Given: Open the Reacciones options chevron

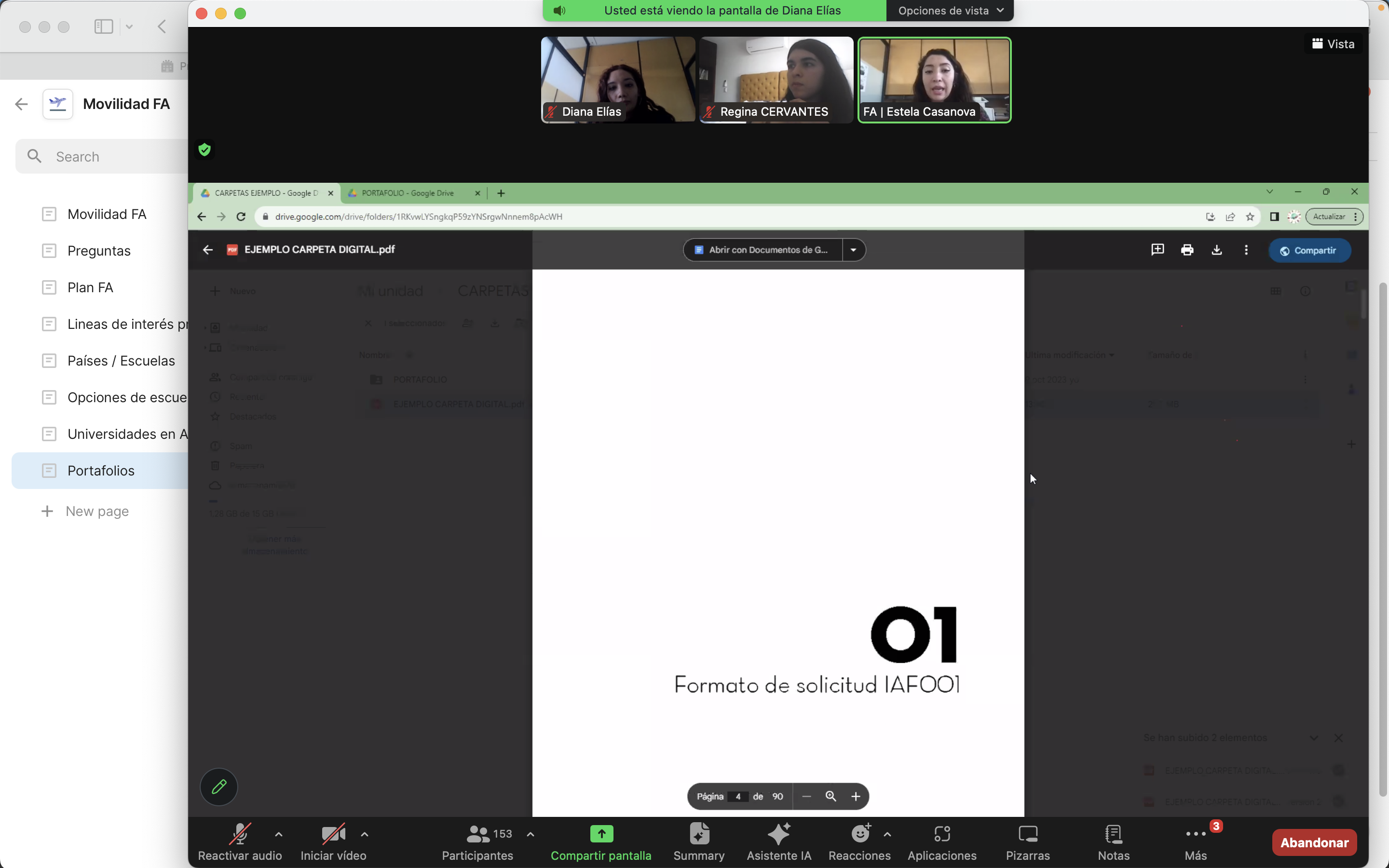Looking at the screenshot, I should [x=887, y=834].
